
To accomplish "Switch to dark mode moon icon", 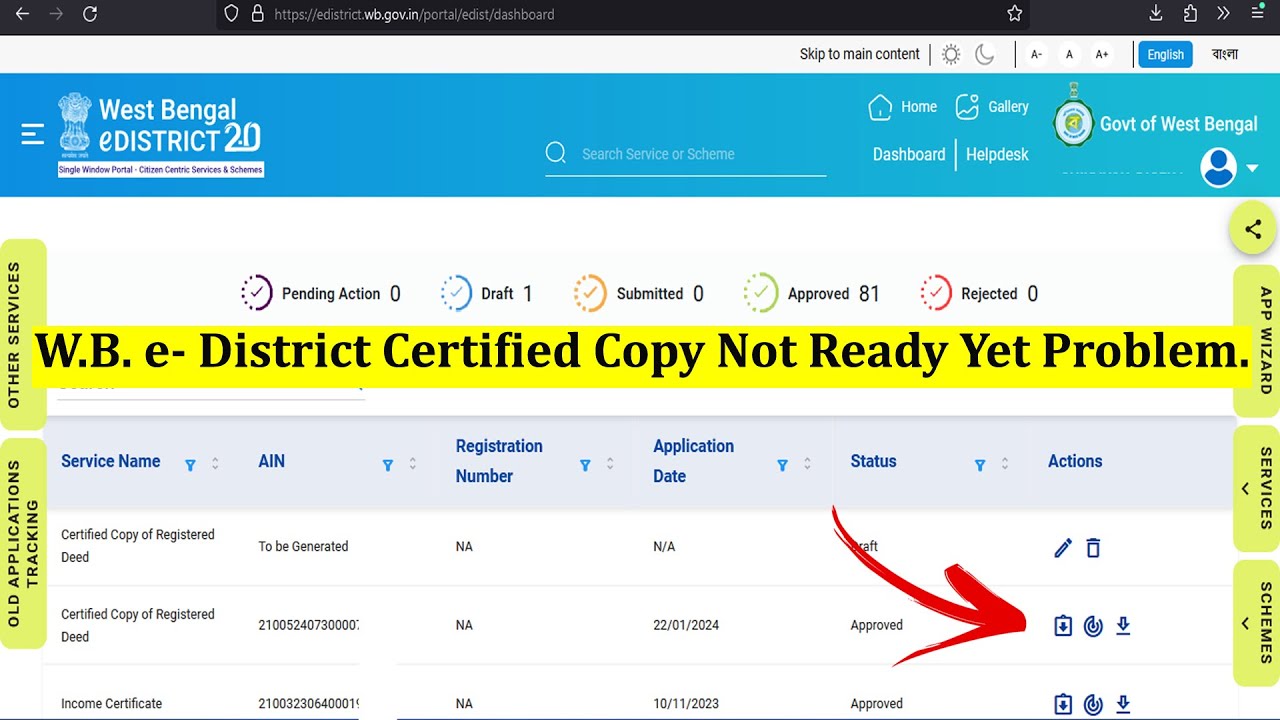I will coord(985,55).
